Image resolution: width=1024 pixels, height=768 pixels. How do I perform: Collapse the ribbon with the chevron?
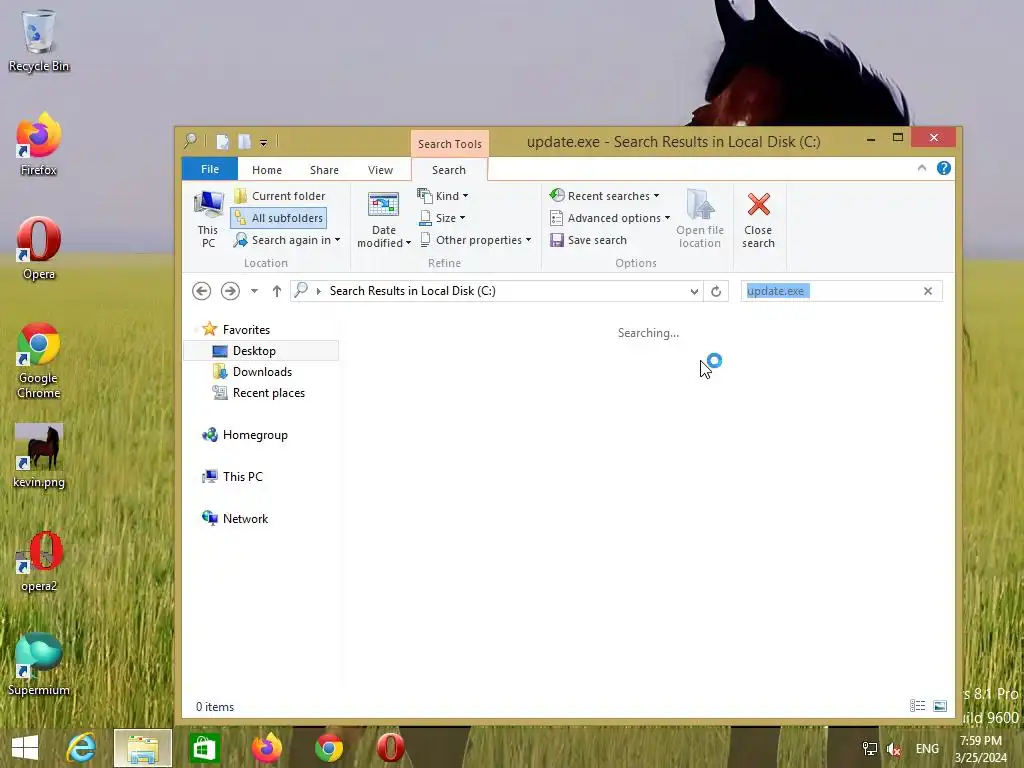click(921, 168)
